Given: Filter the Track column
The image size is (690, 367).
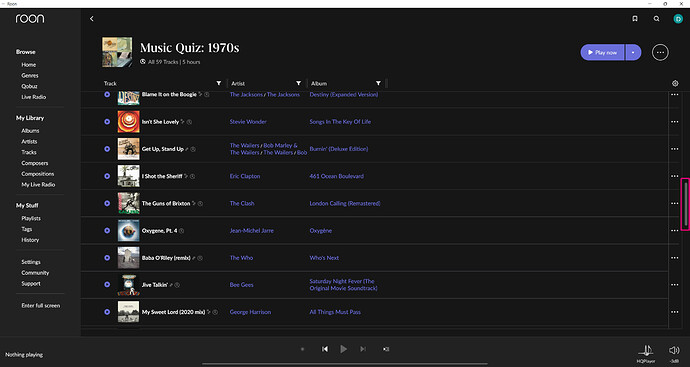Looking at the screenshot, I should point(219,83).
